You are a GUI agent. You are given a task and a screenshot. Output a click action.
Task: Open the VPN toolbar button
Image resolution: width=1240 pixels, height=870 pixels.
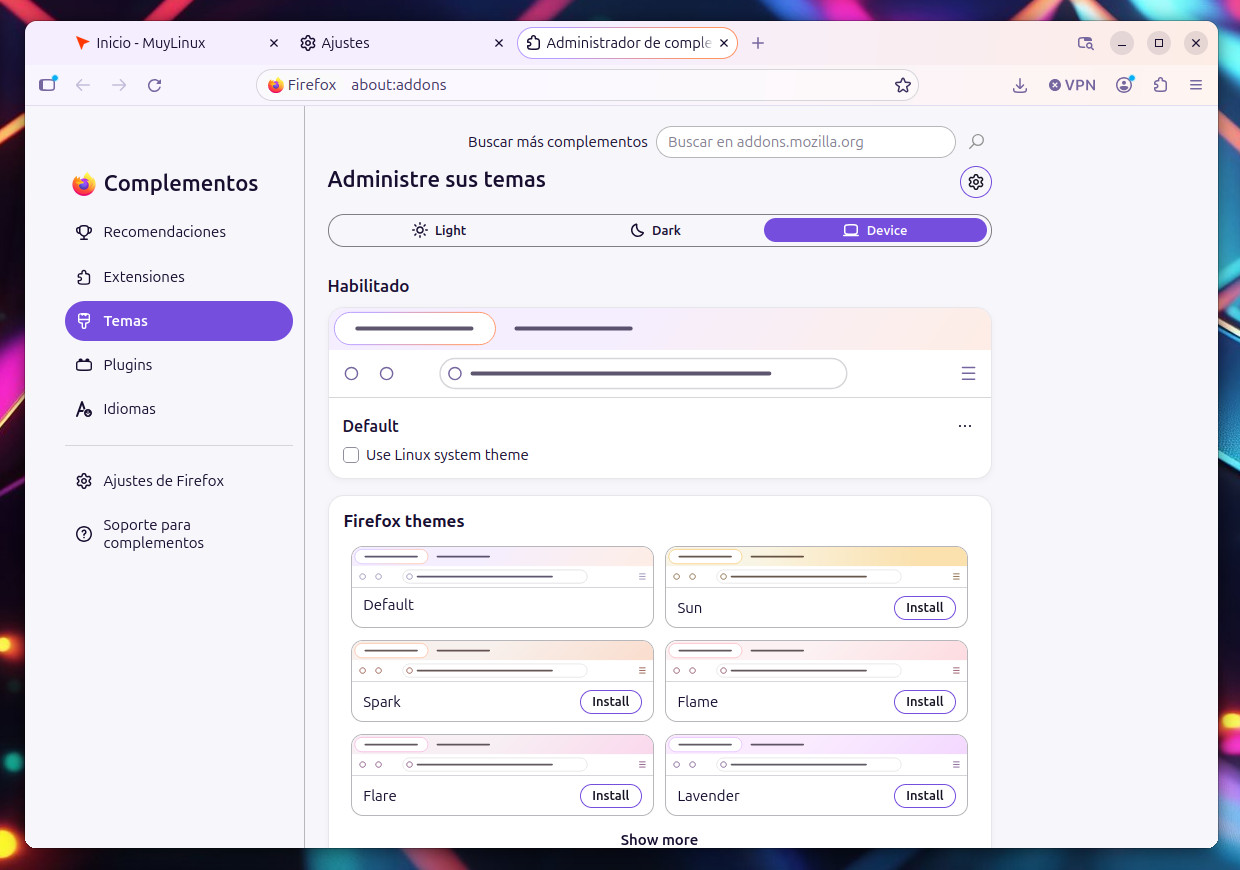pos(1072,85)
